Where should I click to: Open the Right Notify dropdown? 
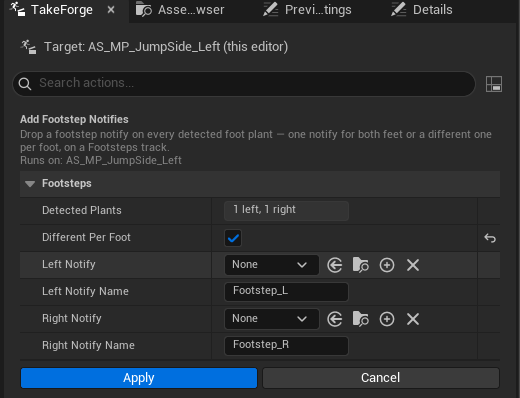pyautogui.click(x=272, y=319)
